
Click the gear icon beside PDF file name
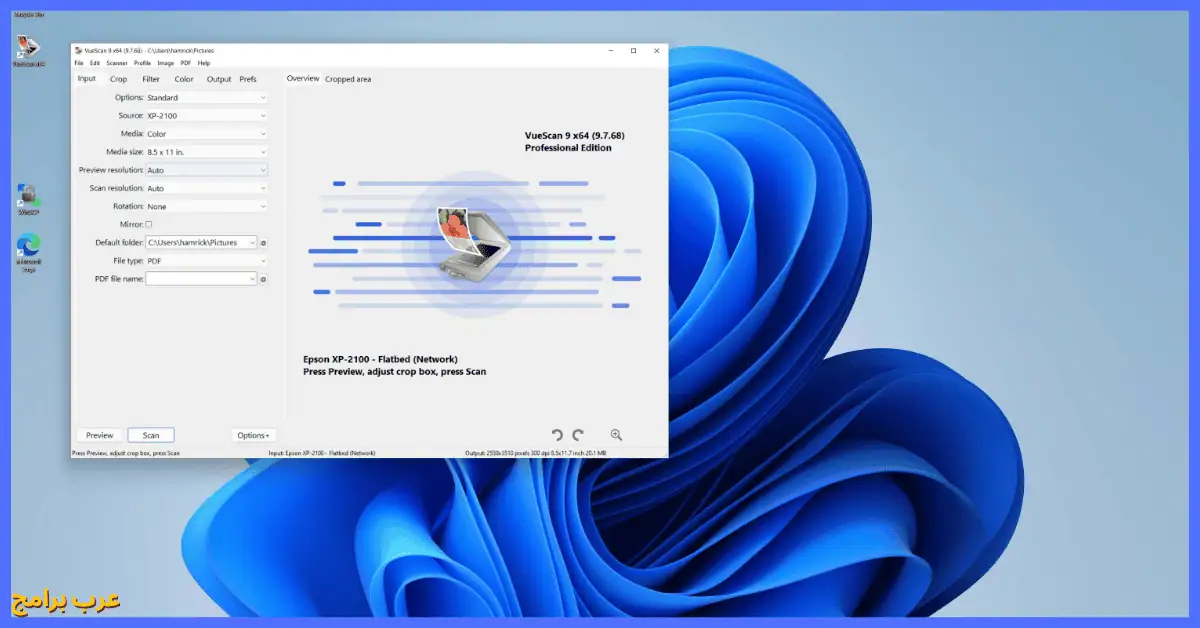click(264, 279)
